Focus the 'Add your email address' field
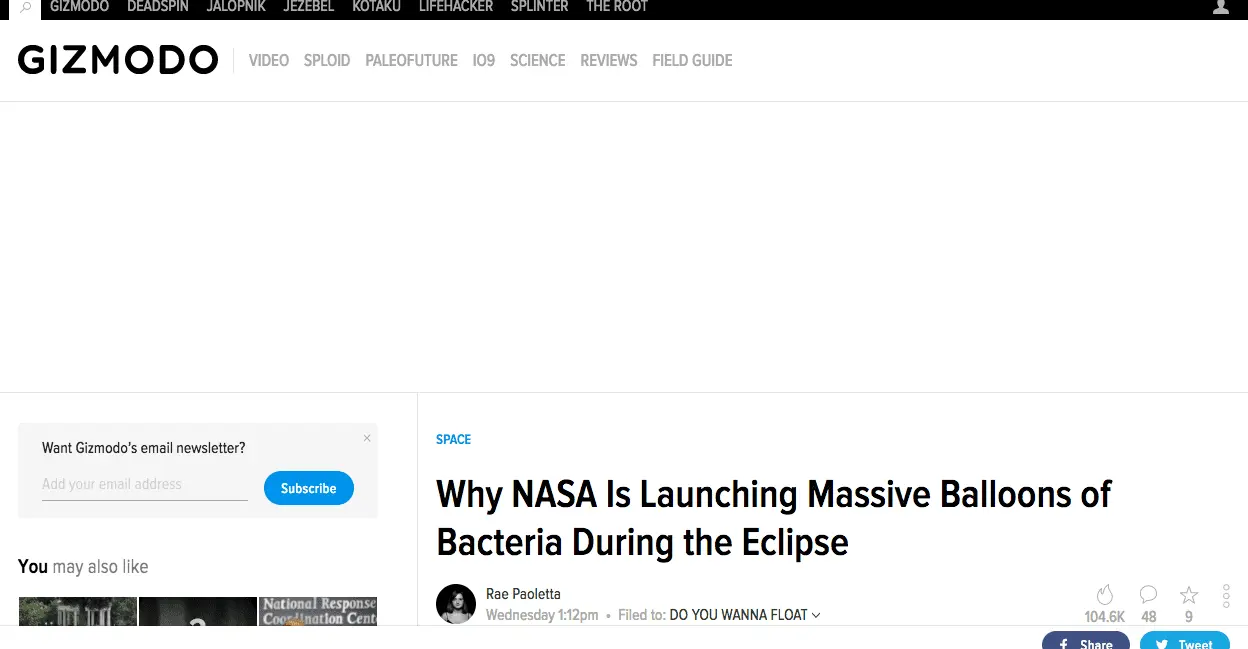The height and width of the screenshot is (649, 1248). [x=145, y=485]
